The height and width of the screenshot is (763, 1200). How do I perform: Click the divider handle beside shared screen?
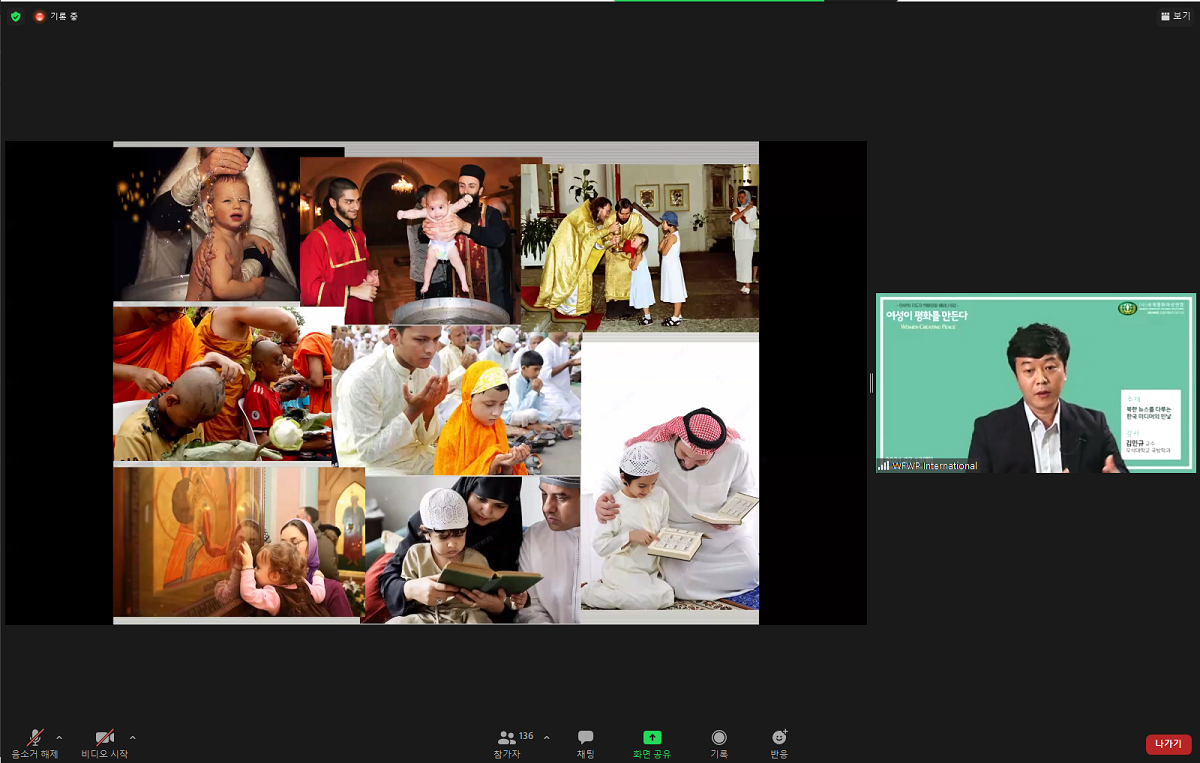[x=871, y=383]
